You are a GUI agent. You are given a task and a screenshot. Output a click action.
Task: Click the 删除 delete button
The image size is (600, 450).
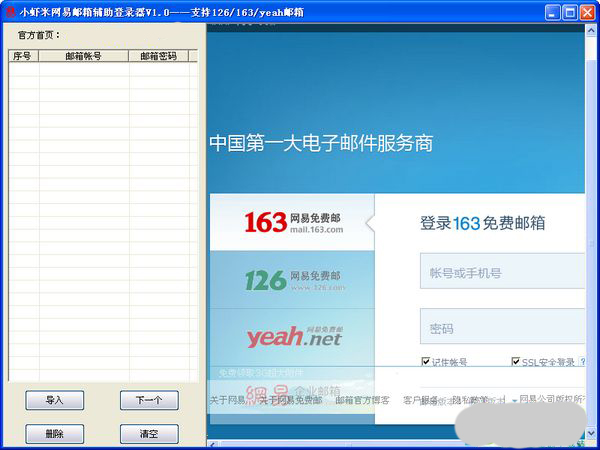(55, 434)
